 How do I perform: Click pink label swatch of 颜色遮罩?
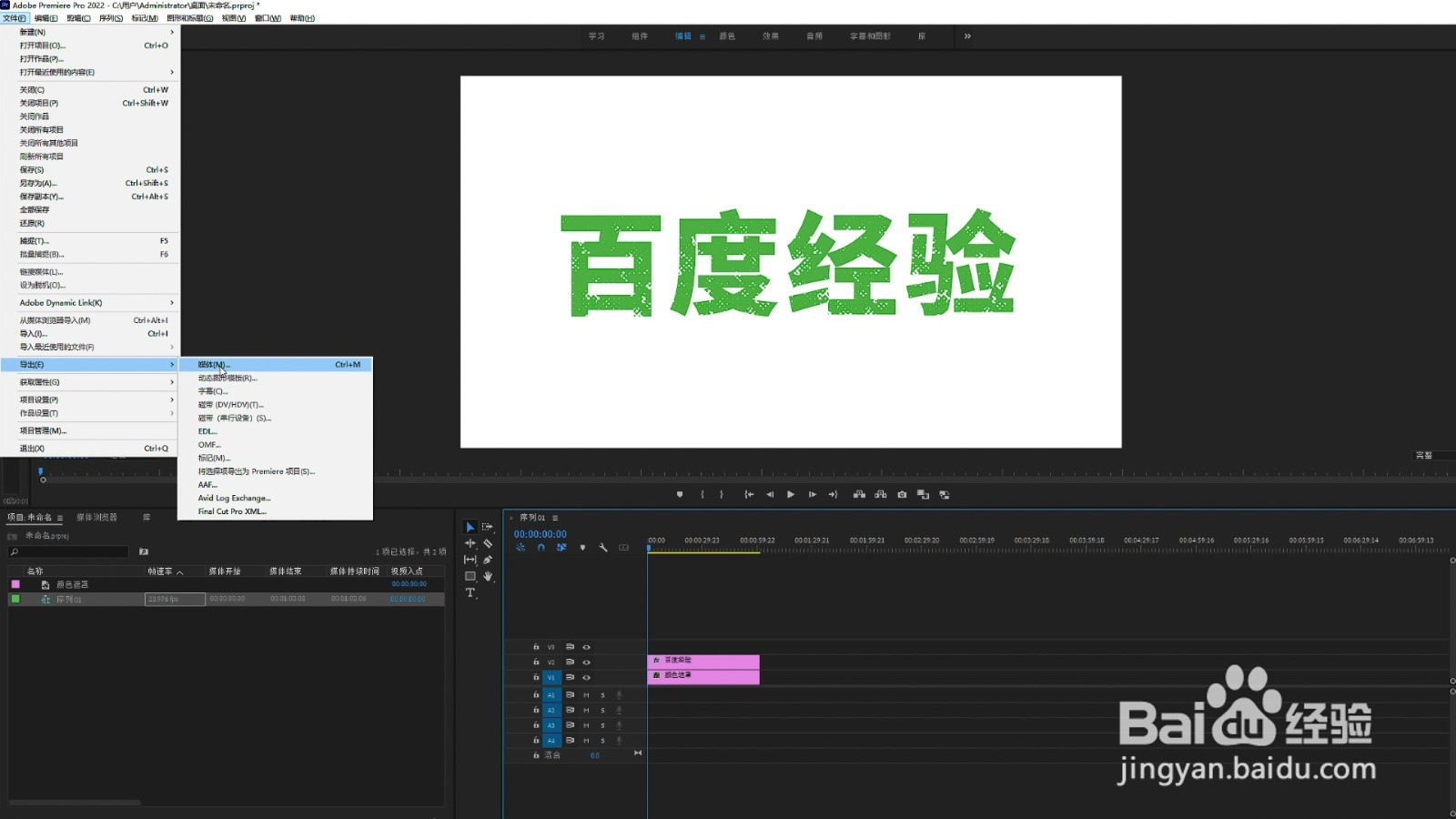[x=15, y=584]
